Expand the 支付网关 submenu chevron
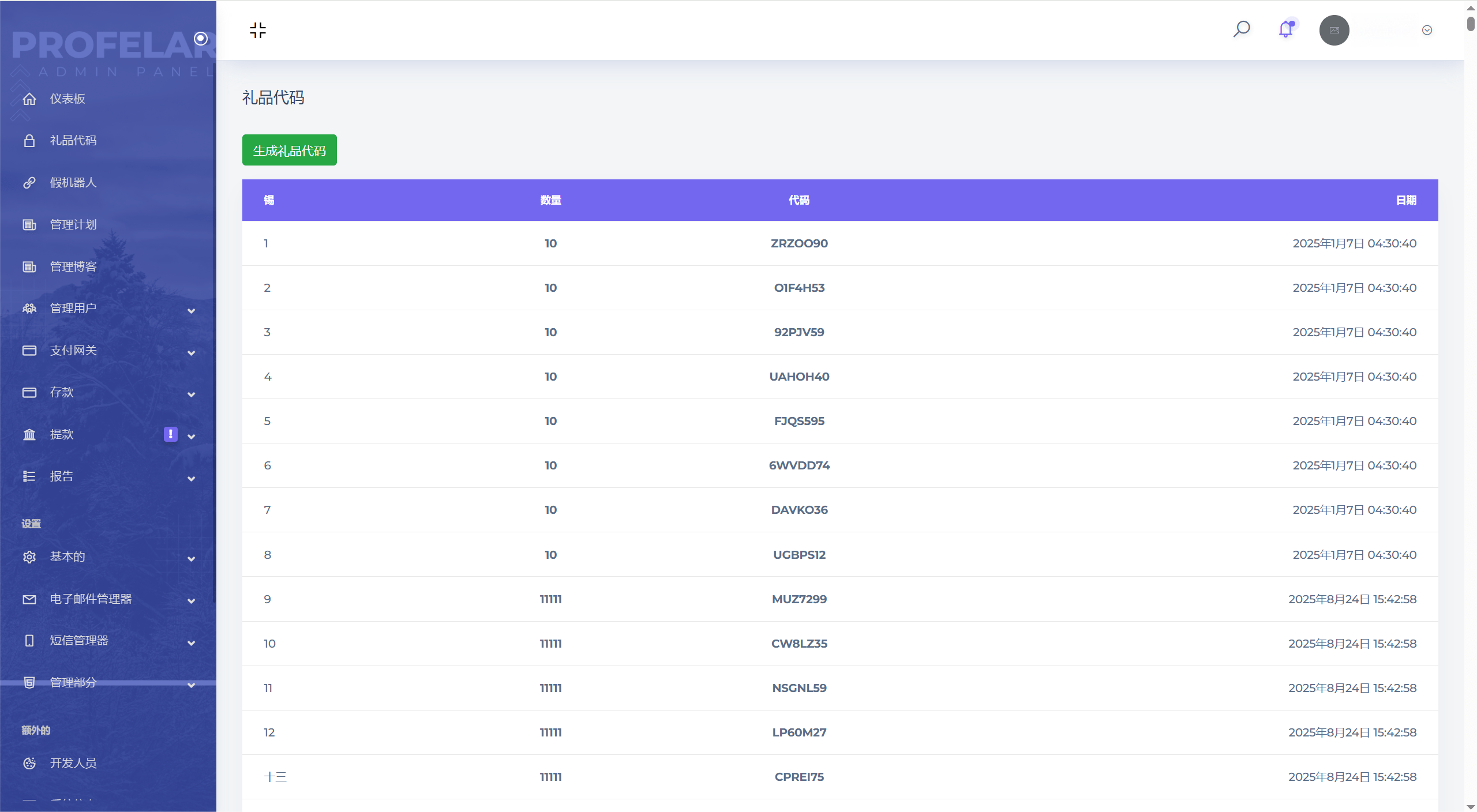The height and width of the screenshot is (812, 1477). tap(191, 352)
